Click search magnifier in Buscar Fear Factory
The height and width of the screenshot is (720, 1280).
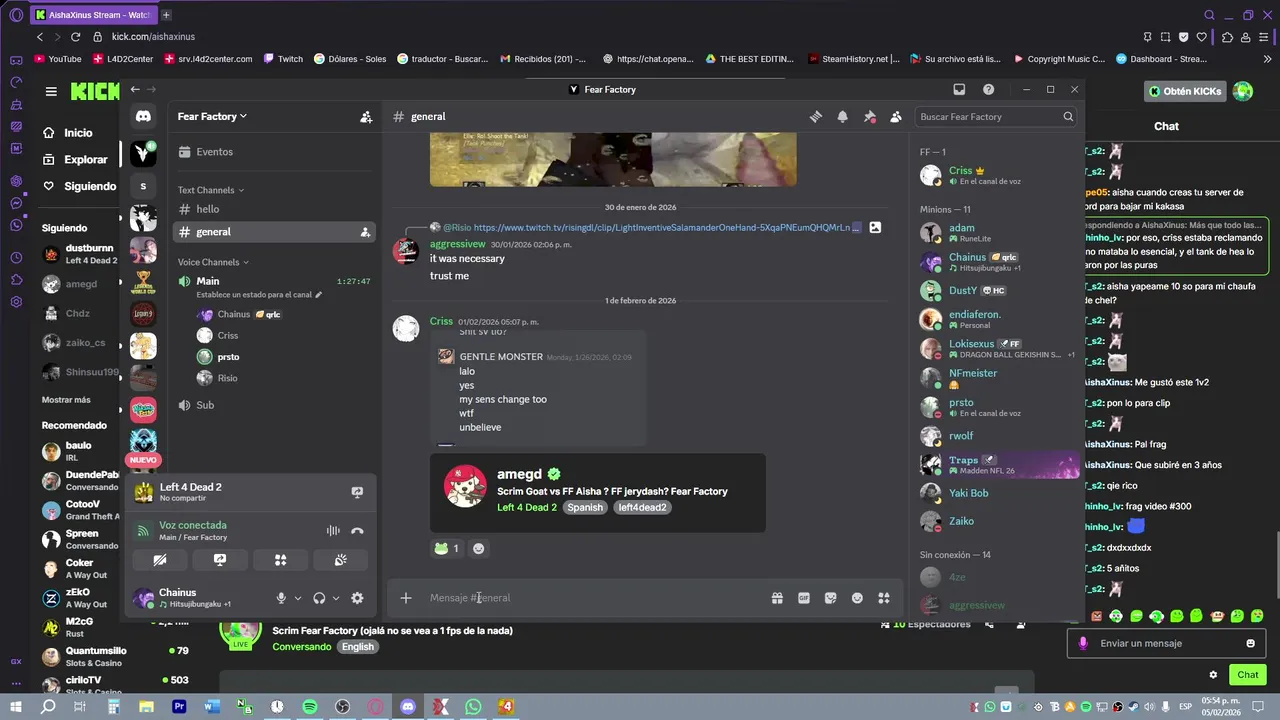(1068, 117)
